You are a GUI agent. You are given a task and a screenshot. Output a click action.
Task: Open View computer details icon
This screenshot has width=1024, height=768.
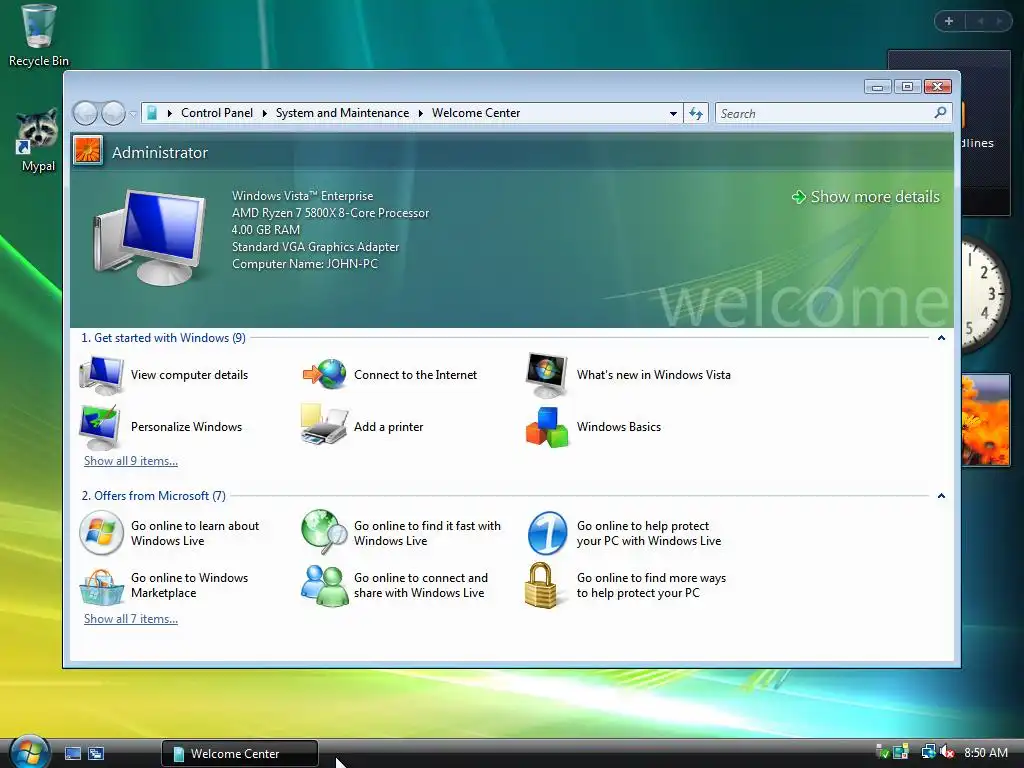(101, 375)
